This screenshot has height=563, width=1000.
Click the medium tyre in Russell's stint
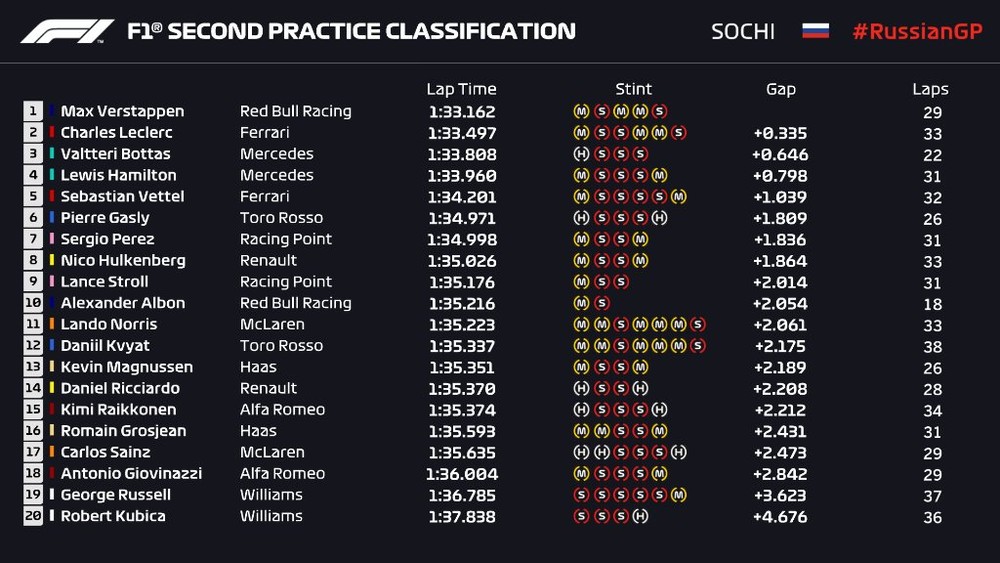(x=679, y=495)
